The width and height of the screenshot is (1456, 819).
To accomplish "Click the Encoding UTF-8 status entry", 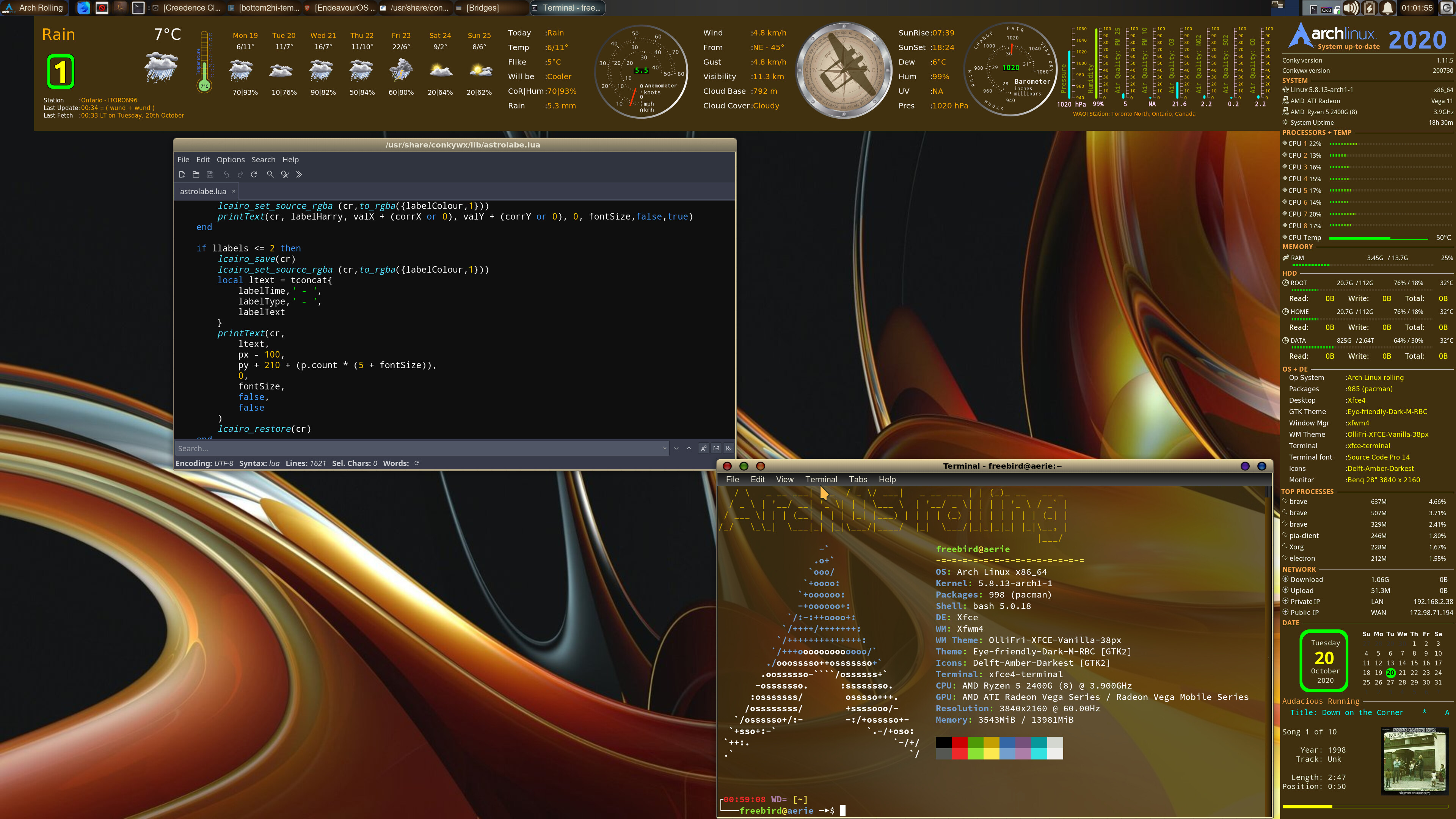I will 204,463.
